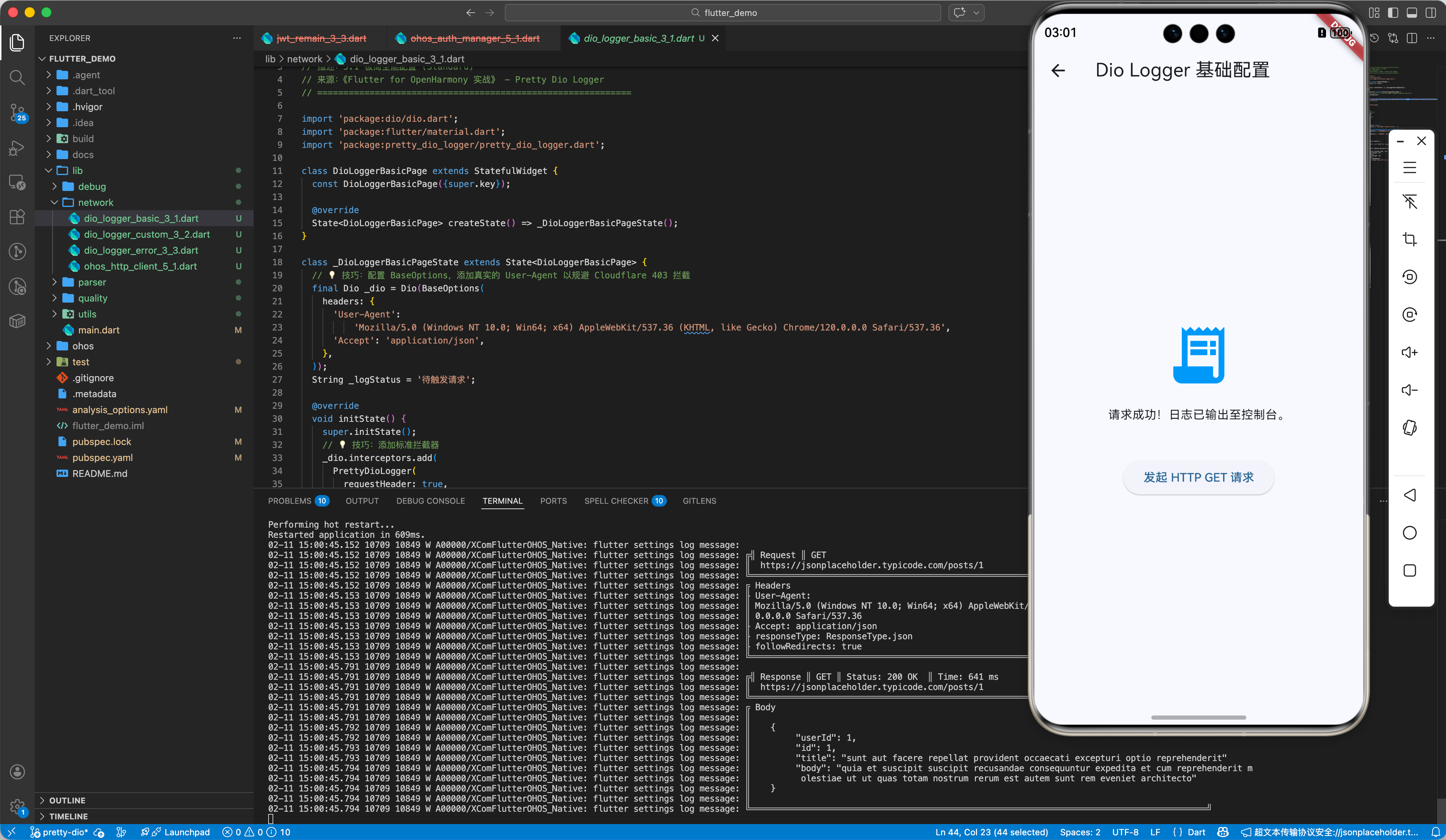Toggle the primary side bar layout icon
The image size is (1446, 840).
pos(1393,13)
